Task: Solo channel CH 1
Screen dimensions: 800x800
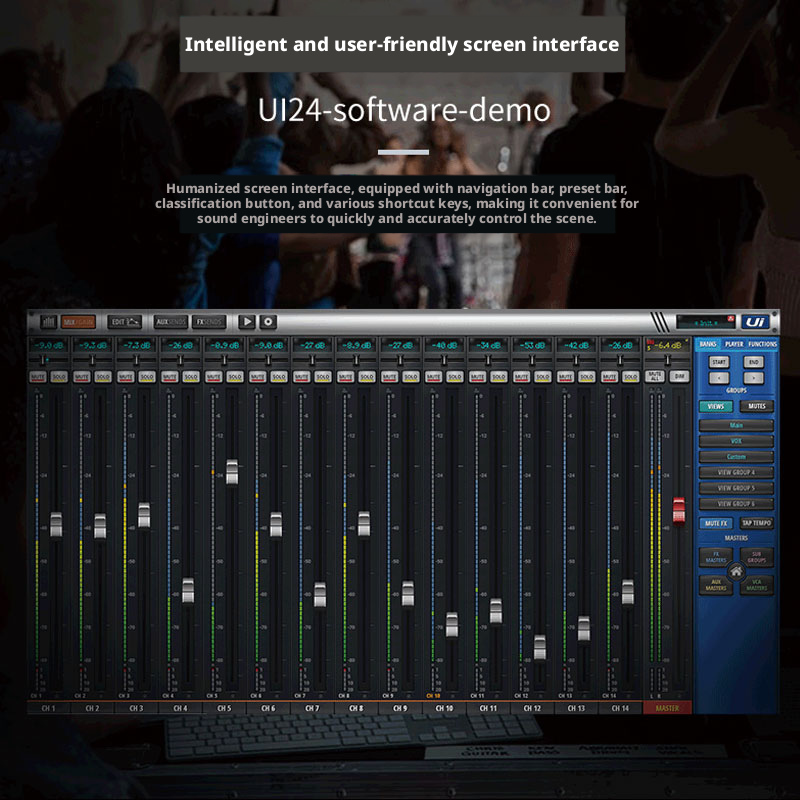Action: click(59, 377)
